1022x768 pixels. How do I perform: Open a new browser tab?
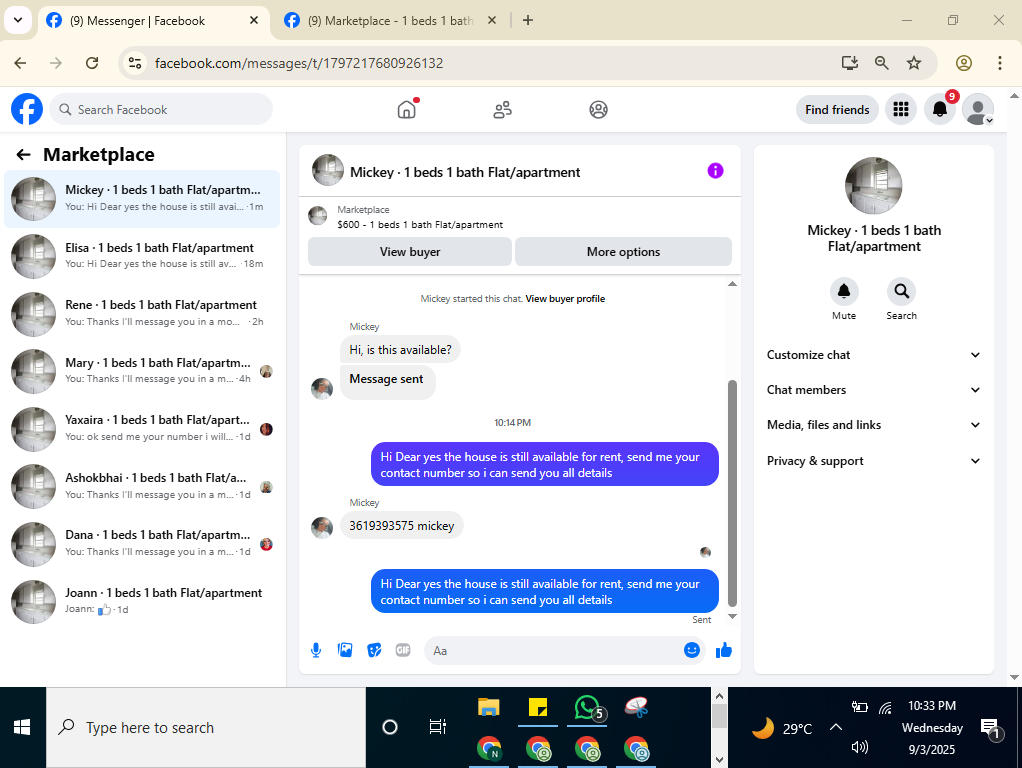point(528,20)
